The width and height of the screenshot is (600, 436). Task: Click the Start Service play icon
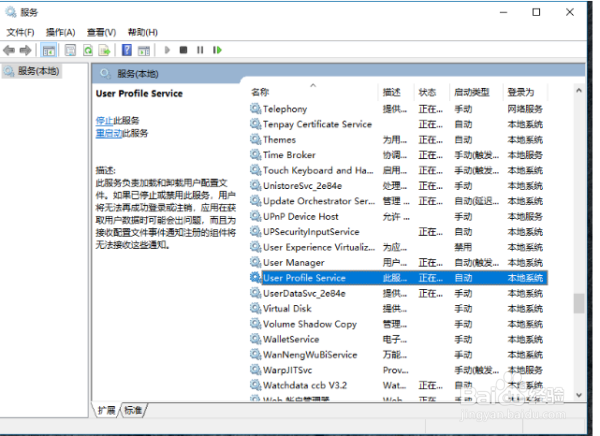pos(167,50)
